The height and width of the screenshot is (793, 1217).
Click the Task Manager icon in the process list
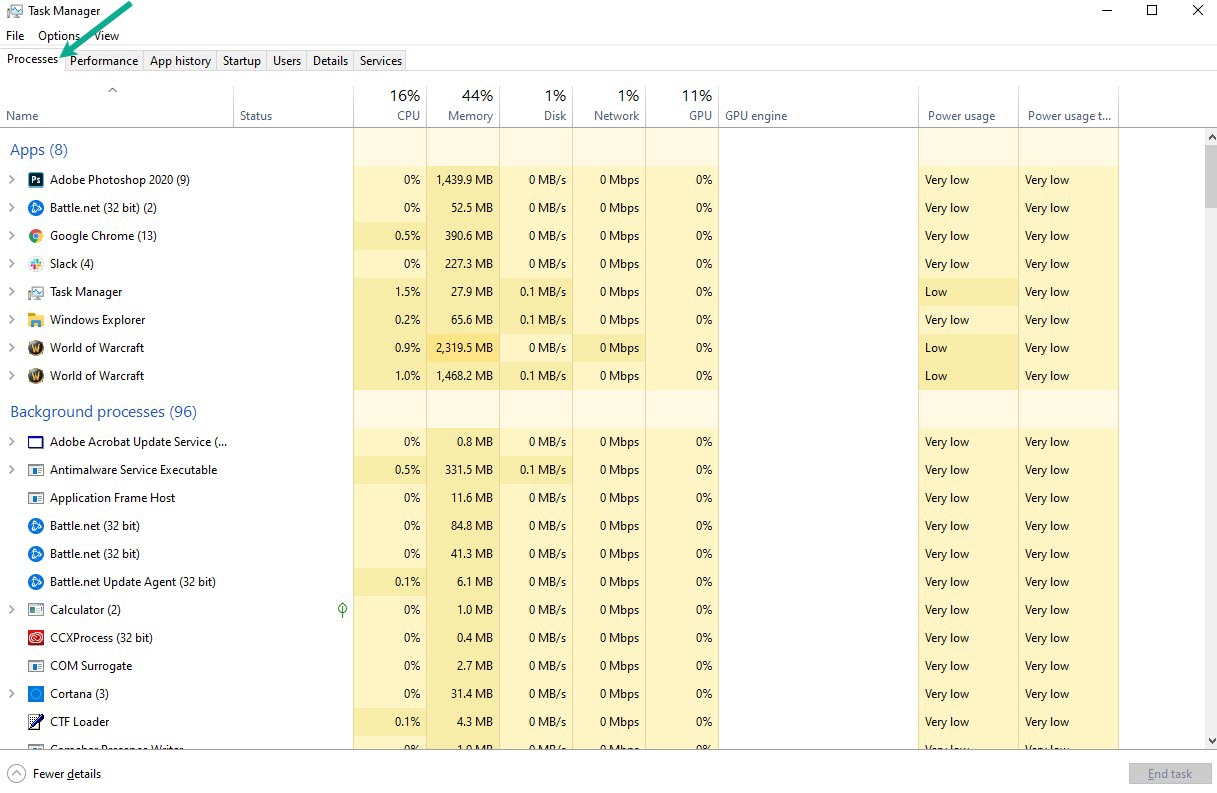pyautogui.click(x=35, y=292)
